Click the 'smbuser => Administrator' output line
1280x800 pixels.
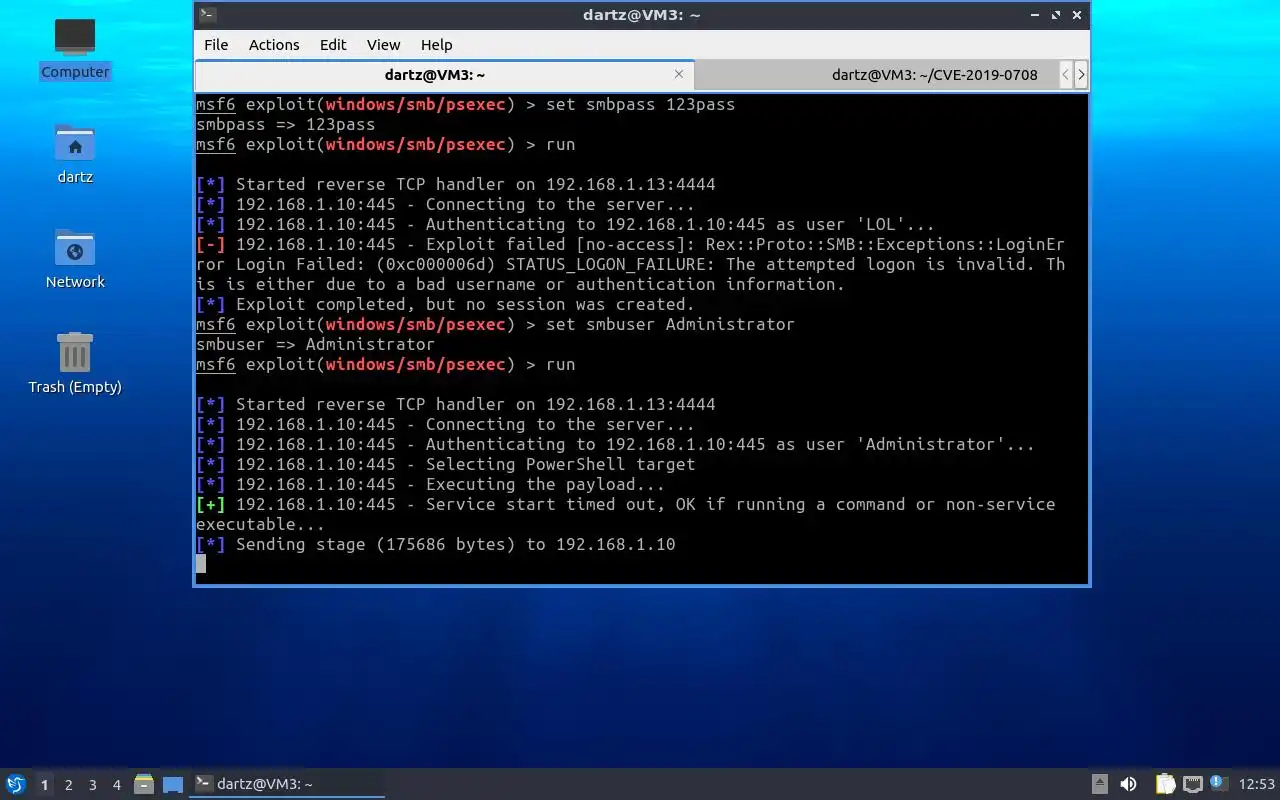315,345
